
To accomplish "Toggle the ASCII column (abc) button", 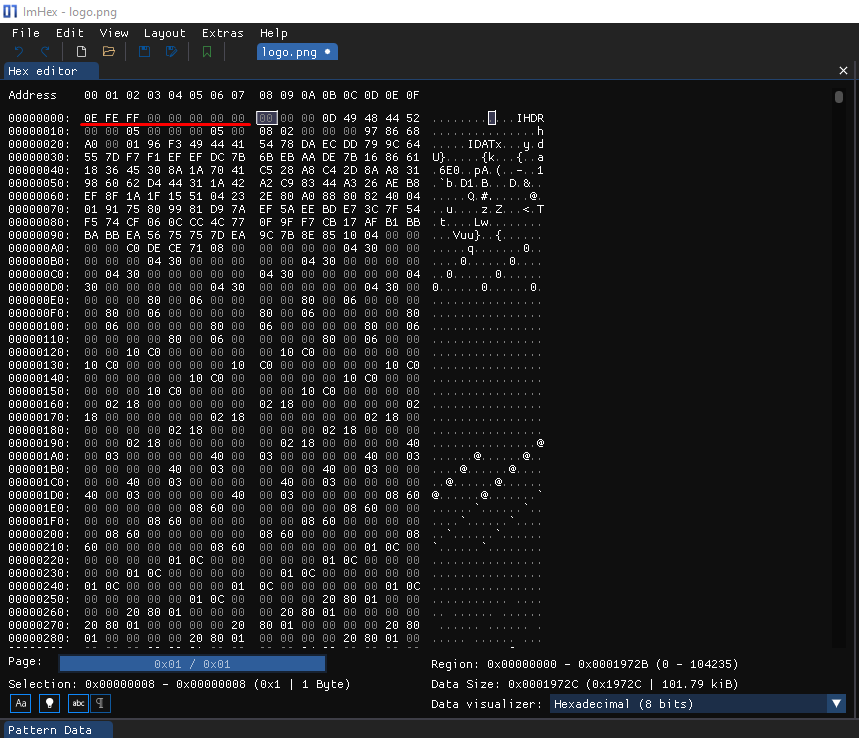I will 78,703.
